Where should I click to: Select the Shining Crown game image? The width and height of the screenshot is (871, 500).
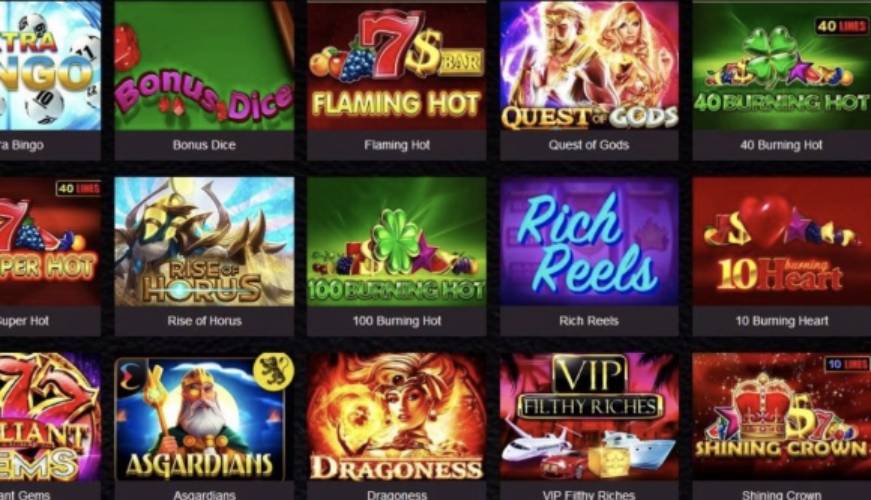(782, 418)
